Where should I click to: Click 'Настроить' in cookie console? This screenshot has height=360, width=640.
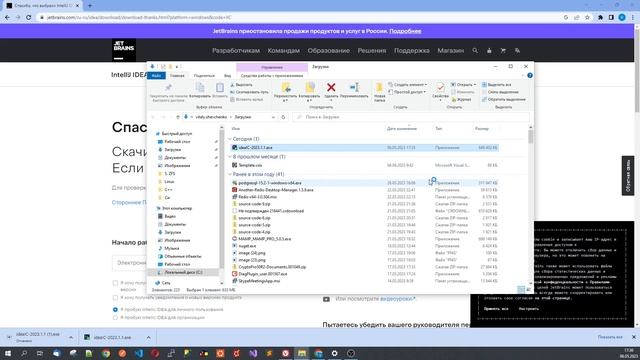tap(529, 309)
